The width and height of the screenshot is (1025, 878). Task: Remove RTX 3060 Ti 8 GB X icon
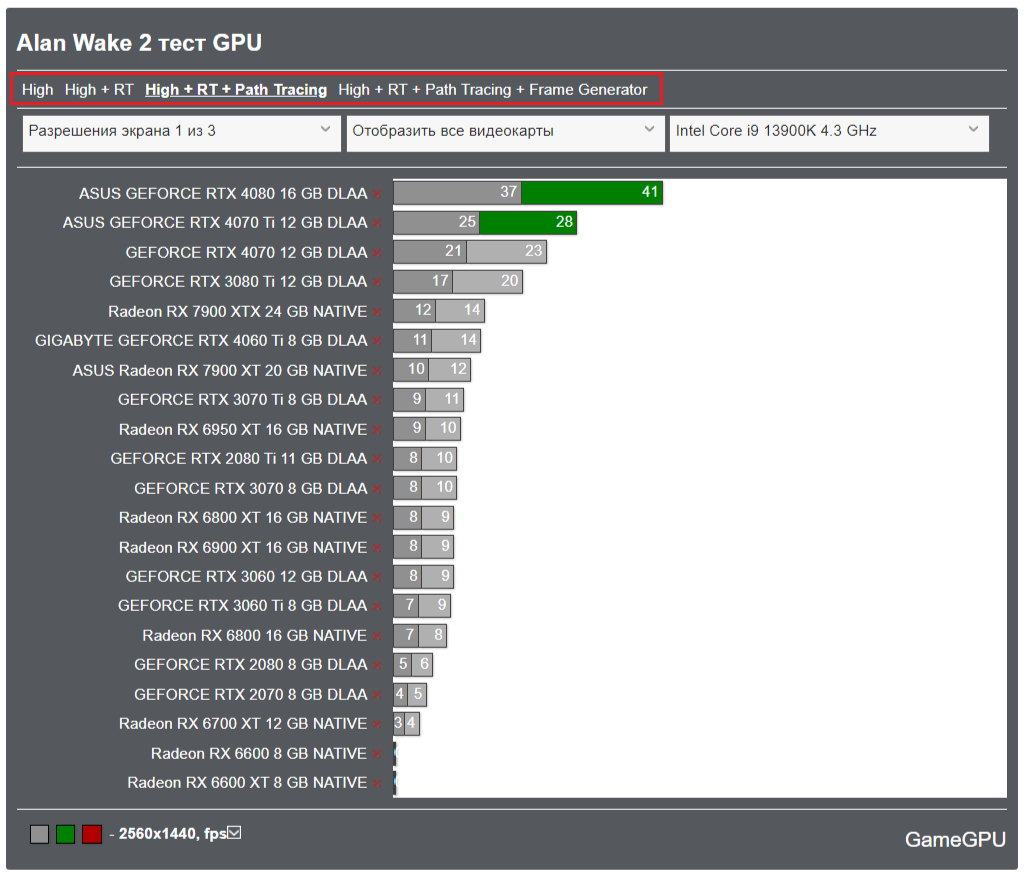[377, 607]
